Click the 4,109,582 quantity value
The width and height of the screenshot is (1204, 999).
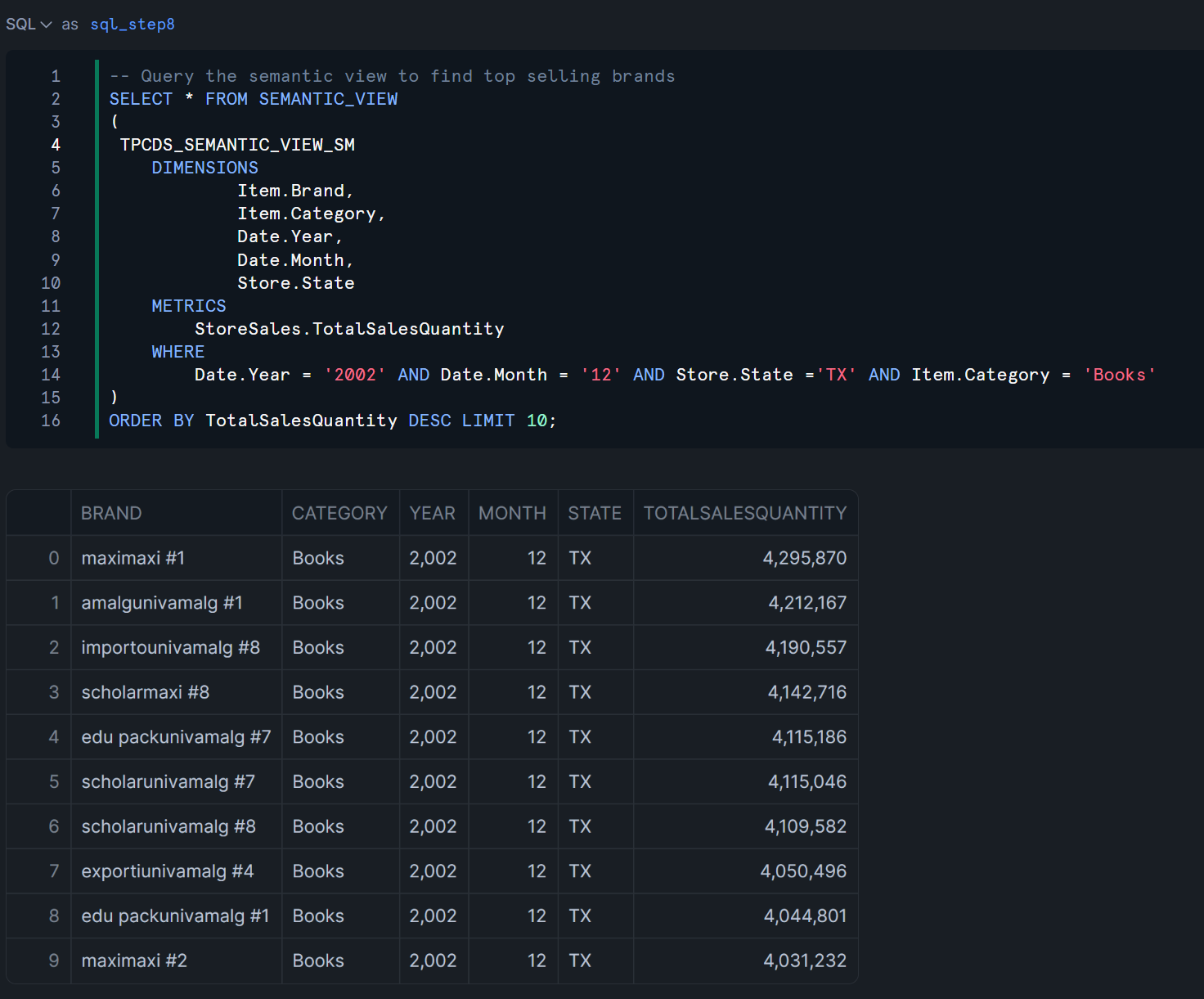[806, 826]
